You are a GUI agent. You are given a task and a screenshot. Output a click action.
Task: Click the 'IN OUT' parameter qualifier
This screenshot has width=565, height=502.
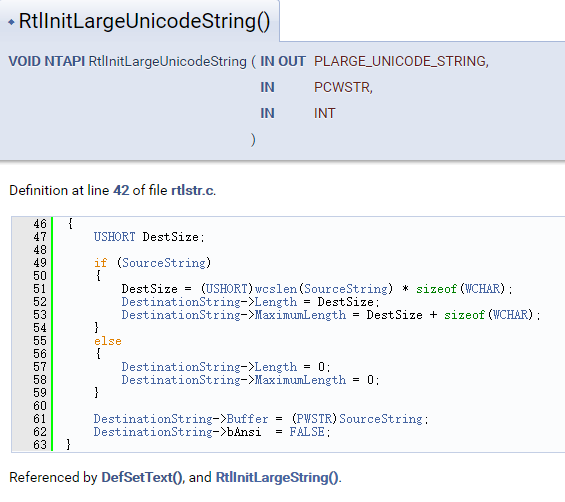coord(283,61)
